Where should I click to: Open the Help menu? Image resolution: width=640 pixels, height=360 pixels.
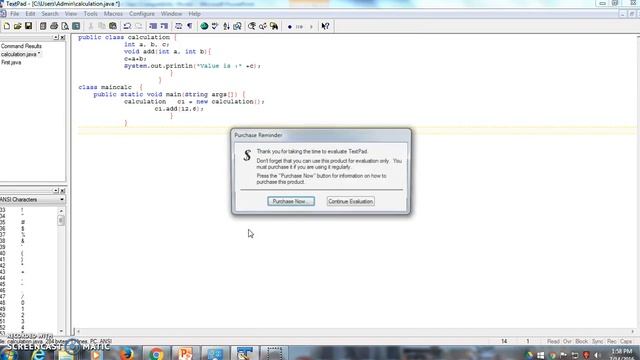(194, 13)
